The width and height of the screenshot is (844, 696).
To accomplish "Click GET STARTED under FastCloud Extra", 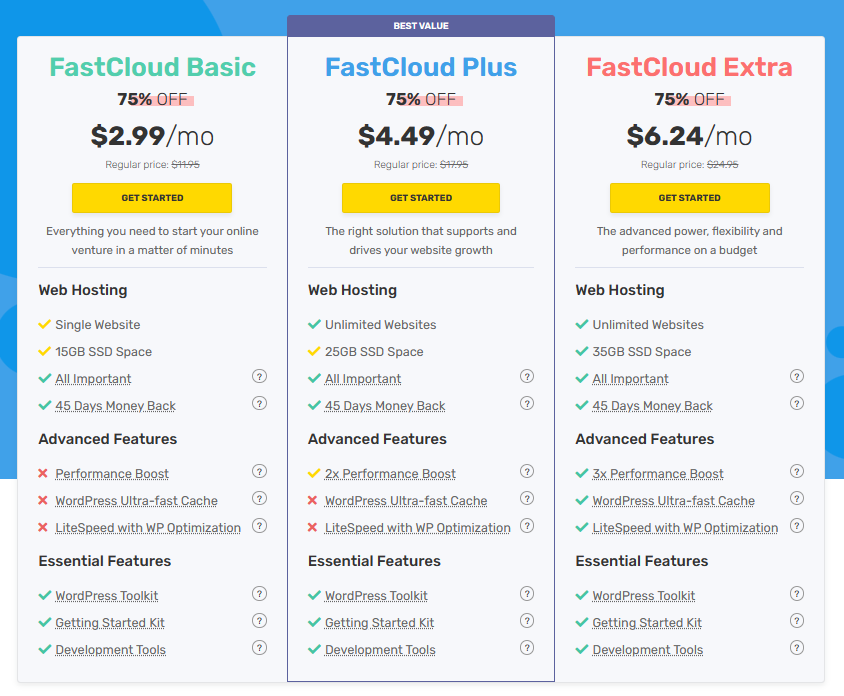I will 689,198.
